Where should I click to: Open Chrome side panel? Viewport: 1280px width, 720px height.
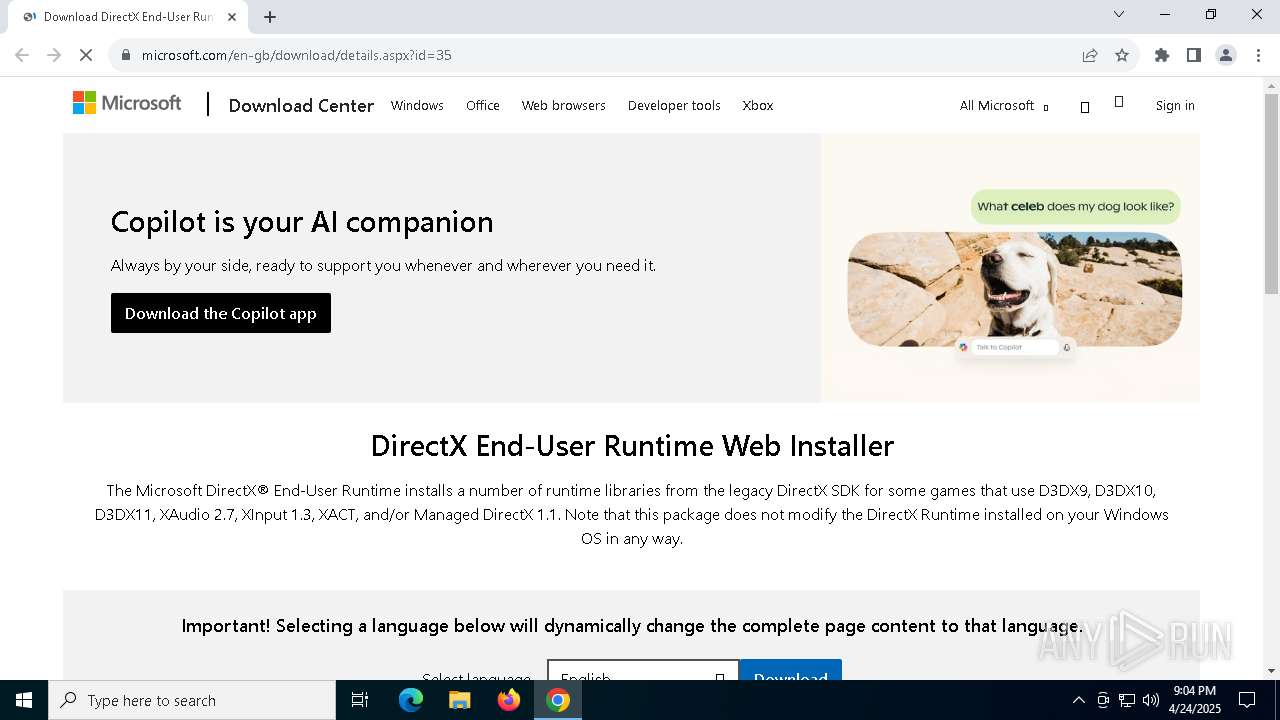coord(1194,55)
